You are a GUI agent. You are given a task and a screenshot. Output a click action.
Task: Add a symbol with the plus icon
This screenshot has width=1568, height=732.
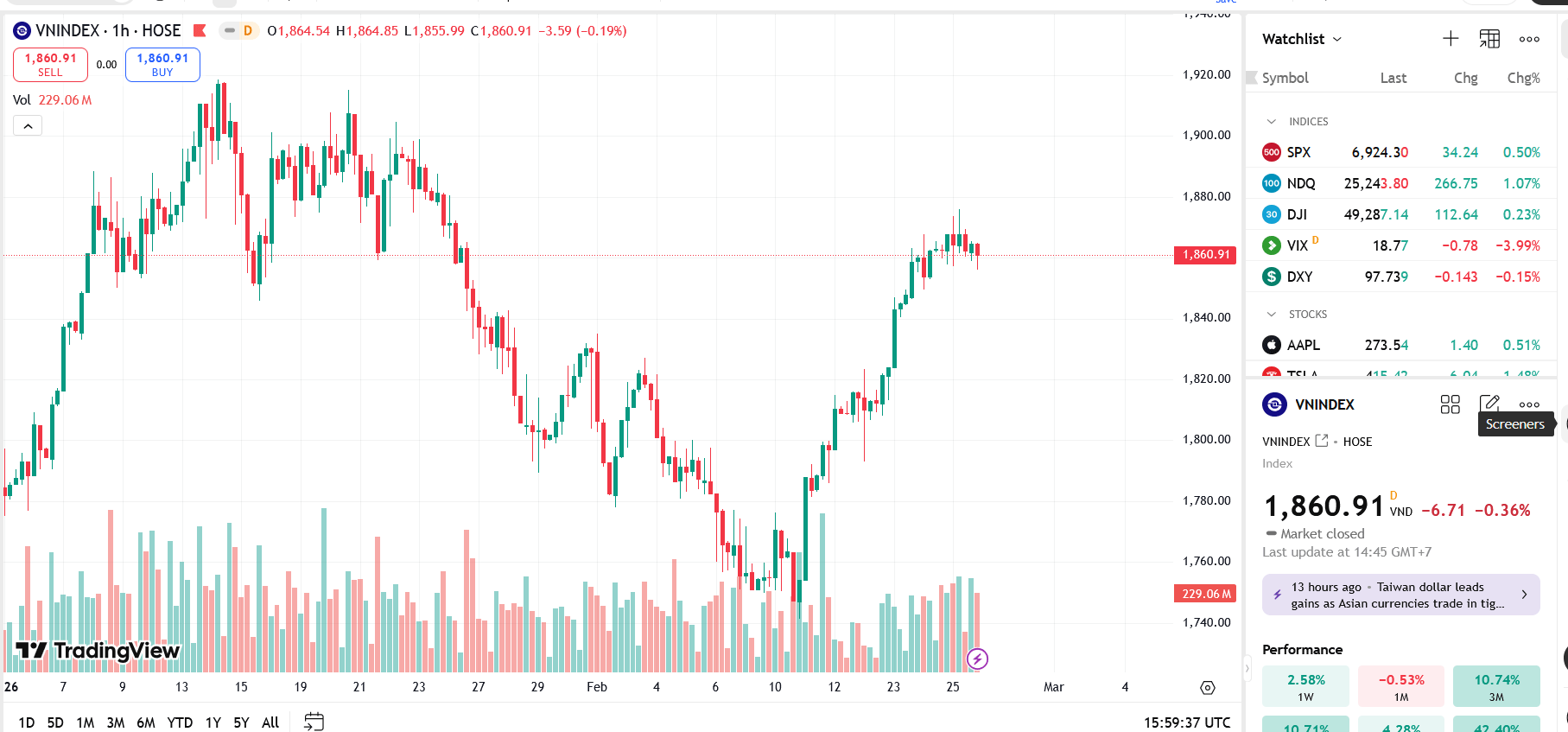(x=1451, y=39)
